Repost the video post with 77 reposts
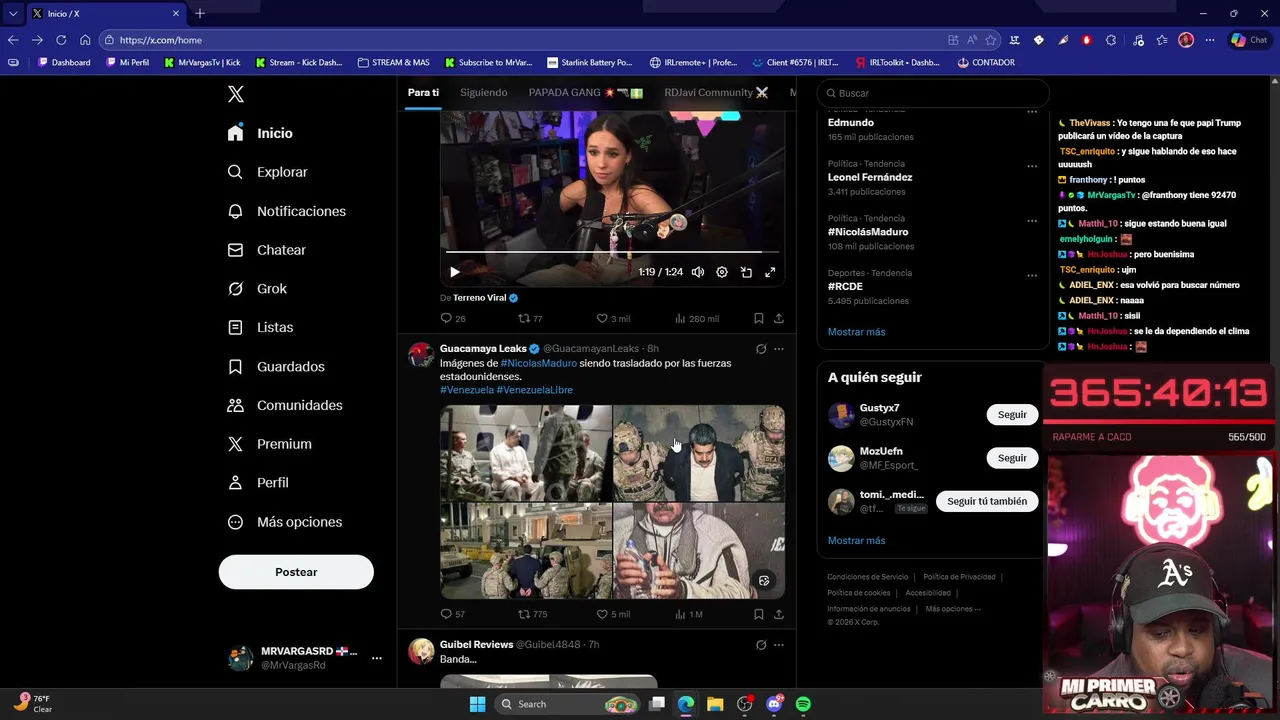Viewport: 1280px width, 720px height. point(530,319)
